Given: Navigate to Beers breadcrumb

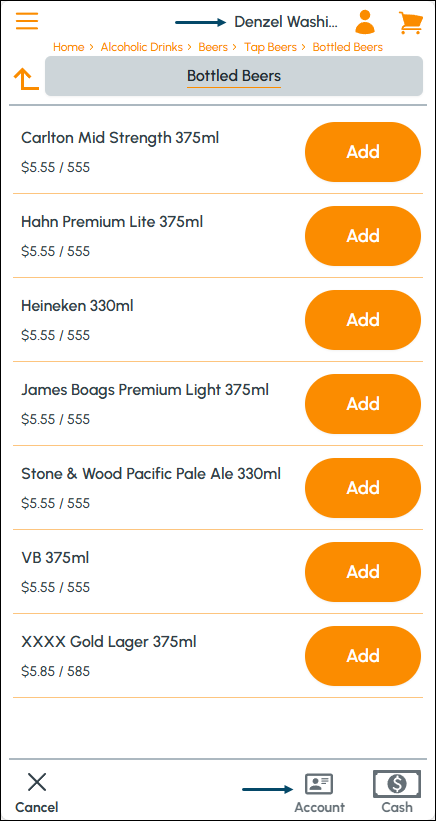Looking at the screenshot, I should (213, 47).
